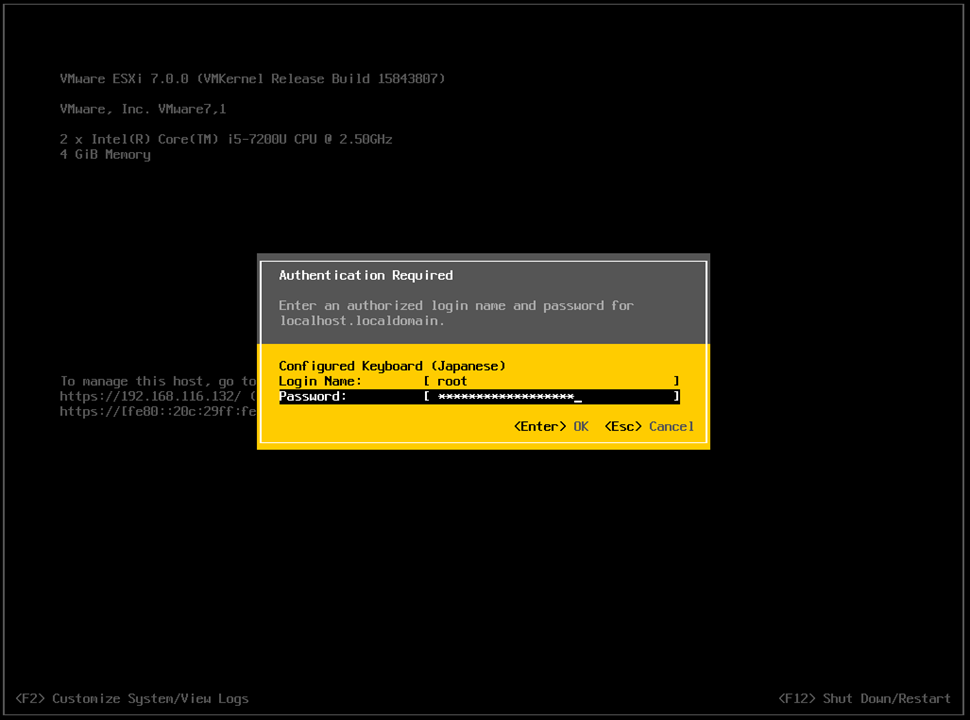
Task: Click the localhost.localdomain text in dialog
Action: (362, 321)
